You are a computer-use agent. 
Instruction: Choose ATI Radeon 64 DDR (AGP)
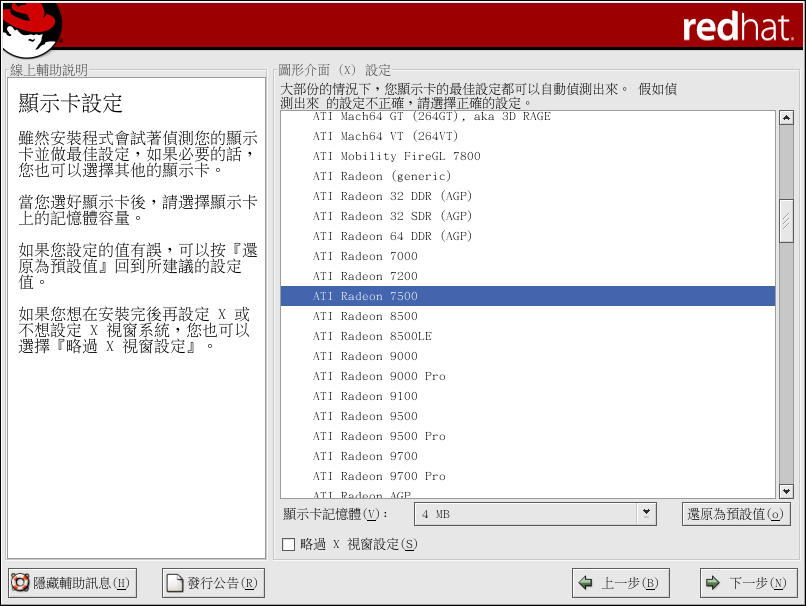[x=392, y=236]
